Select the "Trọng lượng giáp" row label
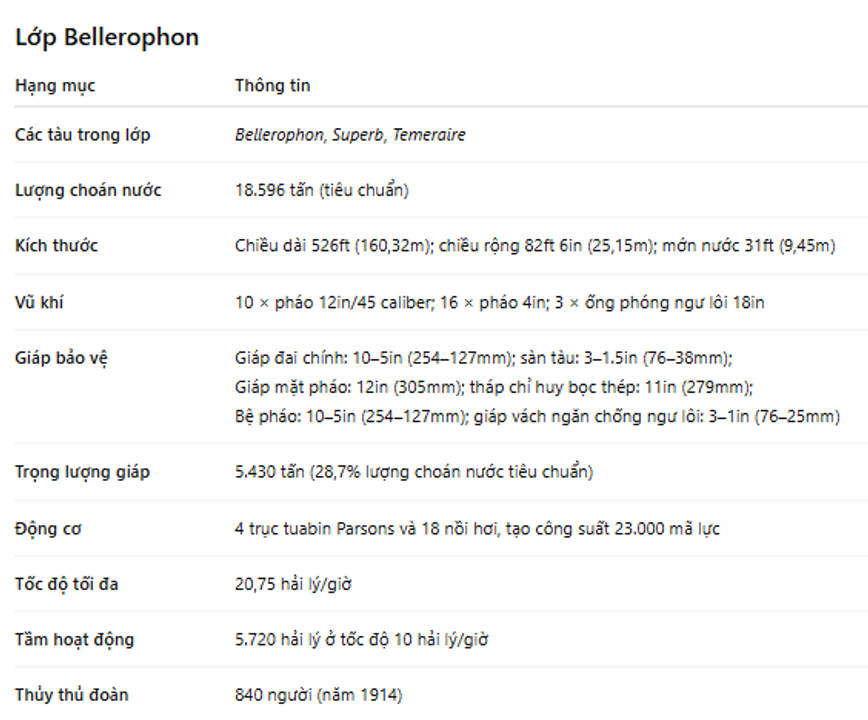This screenshot has height=720, width=868. pos(82,472)
